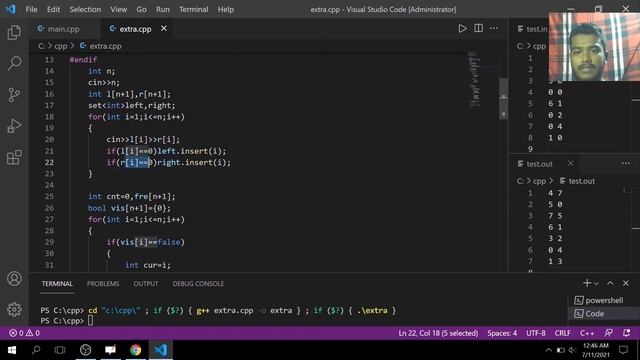Image resolution: width=640 pixels, height=360 pixels.
Task: Open the Run menu
Action: tap(162, 9)
